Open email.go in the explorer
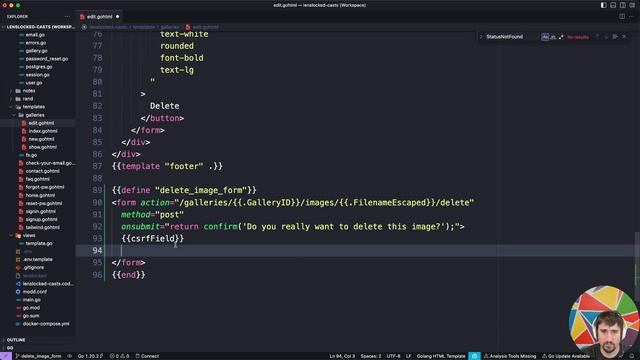The width and height of the screenshot is (640, 360). 35,35
